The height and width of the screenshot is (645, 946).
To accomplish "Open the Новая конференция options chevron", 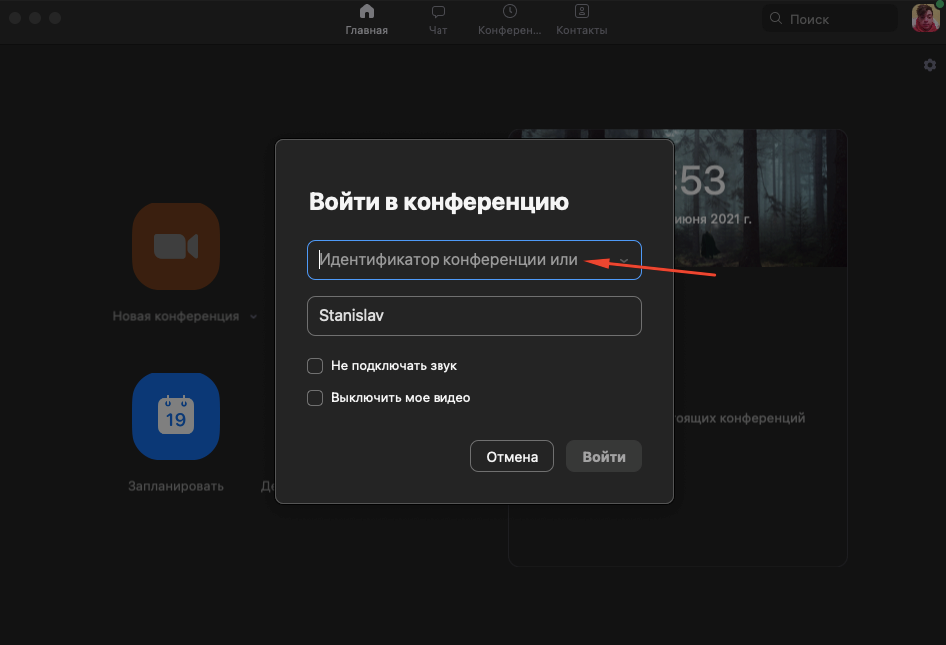I will 252,316.
